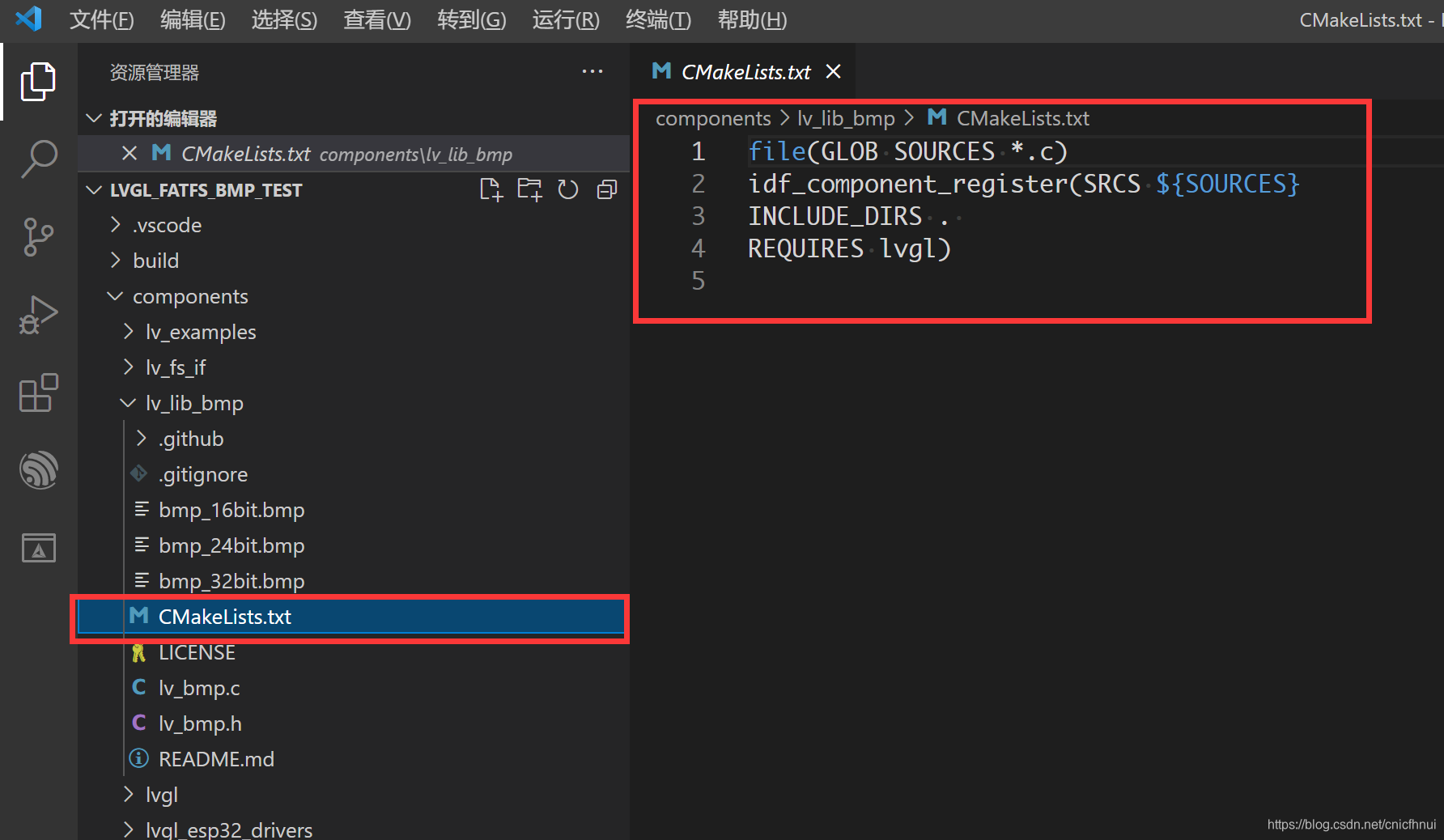Open the File (文件) menu
The image size is (1444, 840).
101,19
